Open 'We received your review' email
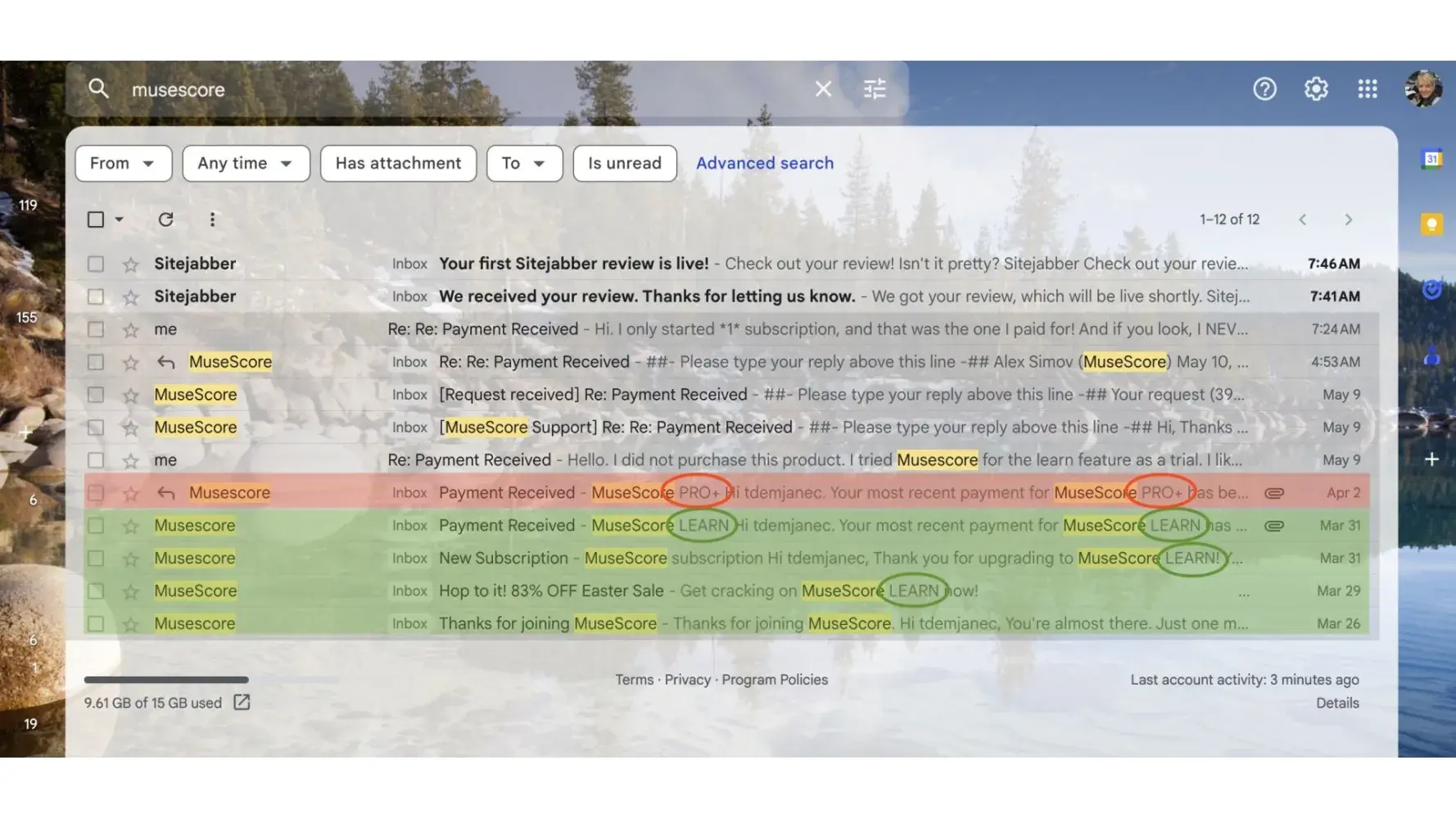This screenshot has width=1456, height=819. coord(730,296)
